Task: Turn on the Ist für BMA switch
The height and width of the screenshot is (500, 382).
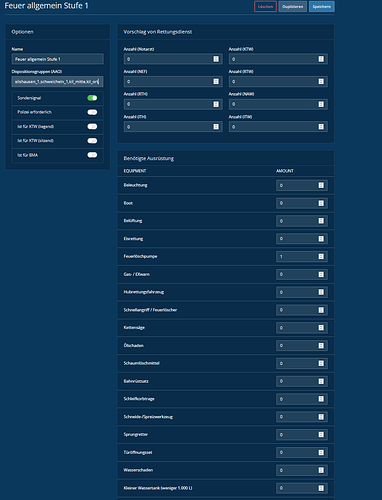Action: point(92,155)
